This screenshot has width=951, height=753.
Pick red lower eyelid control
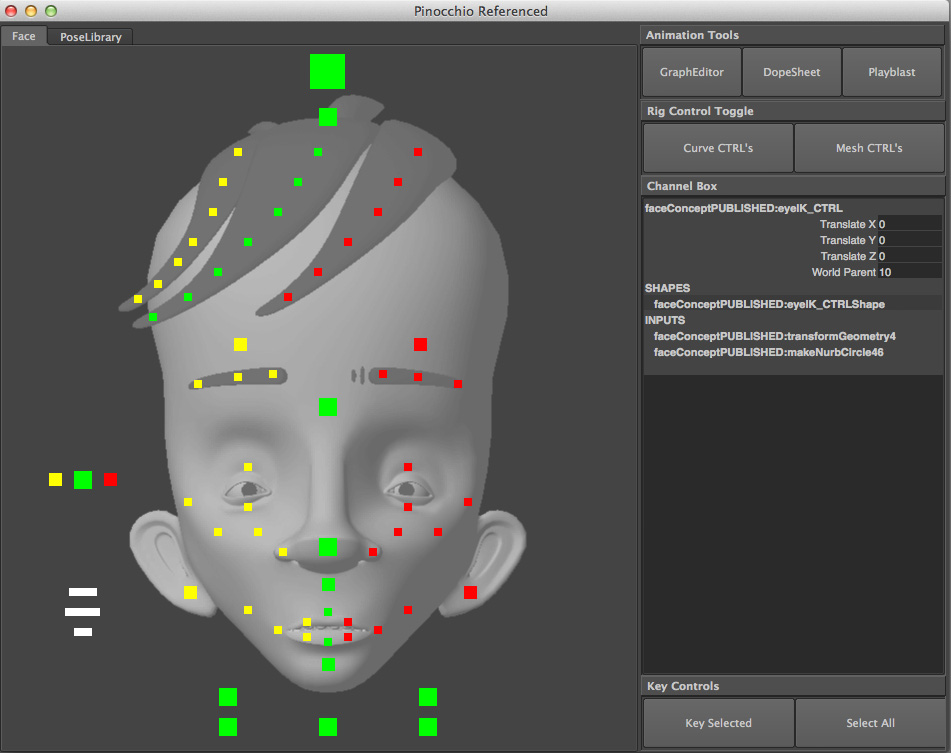[x=408, y=507]
